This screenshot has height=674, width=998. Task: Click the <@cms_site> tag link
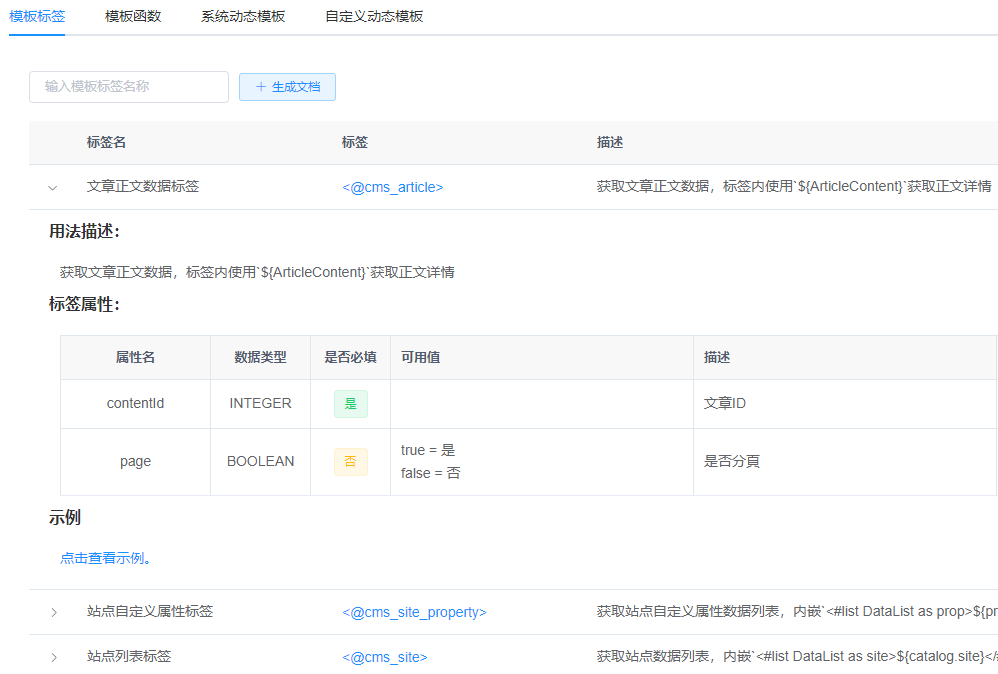pyautogui.click(x=384, y=657)
